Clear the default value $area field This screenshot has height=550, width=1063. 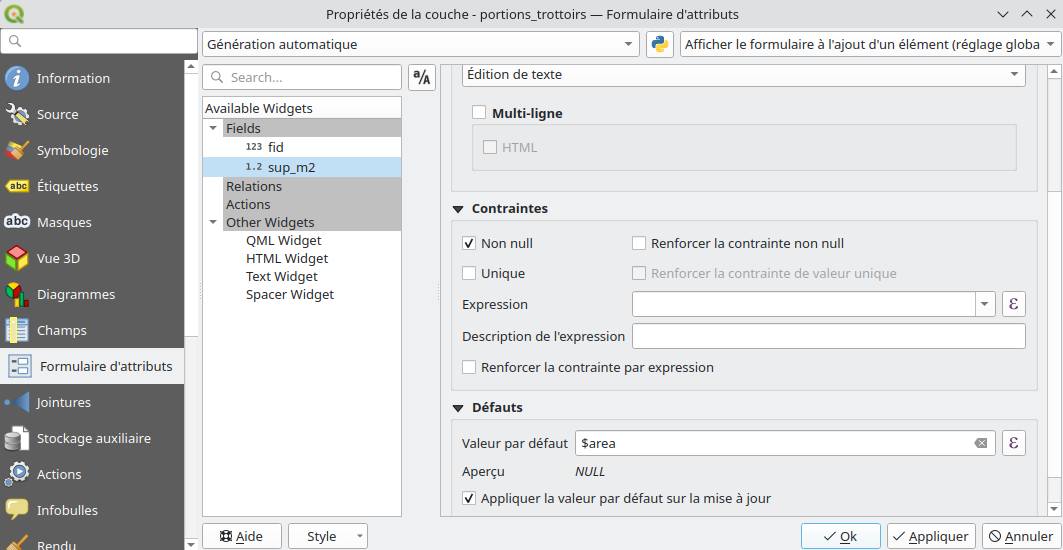pyautogui.click(x=981, y=443)
